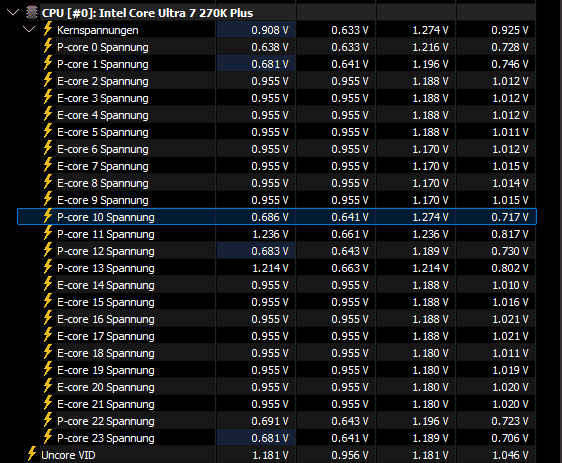
Task: Select the E-core 21 Spannung row
Action: pyautogui.click(x=277, y=404)
